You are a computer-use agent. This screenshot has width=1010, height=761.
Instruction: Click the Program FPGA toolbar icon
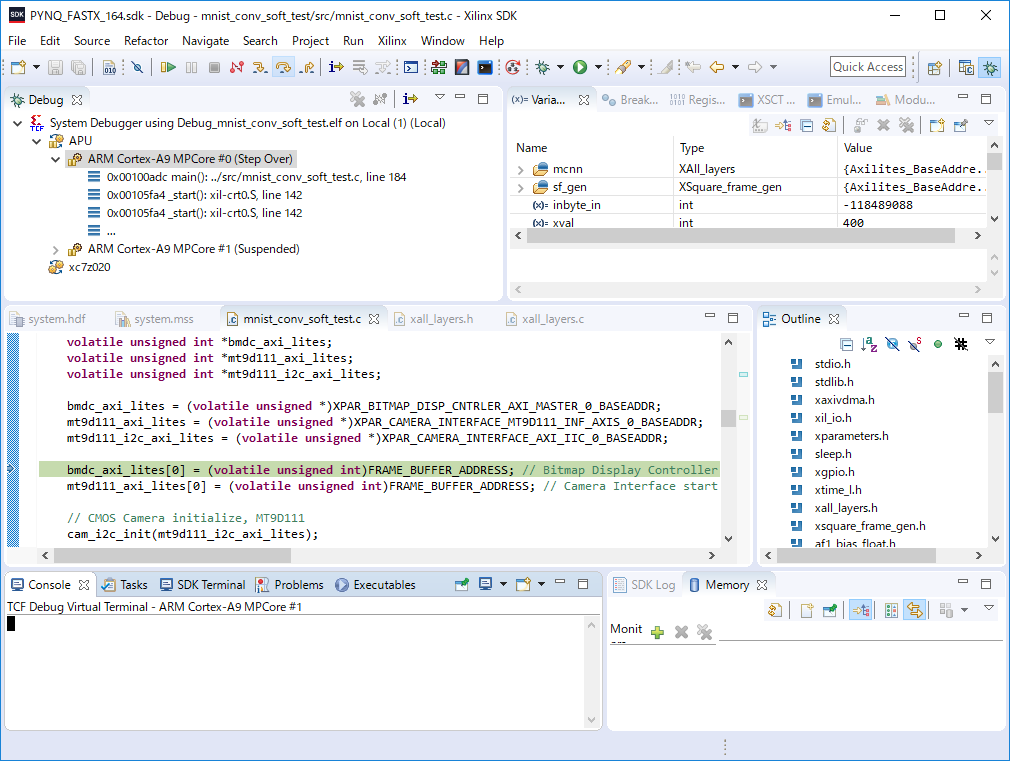439,67
